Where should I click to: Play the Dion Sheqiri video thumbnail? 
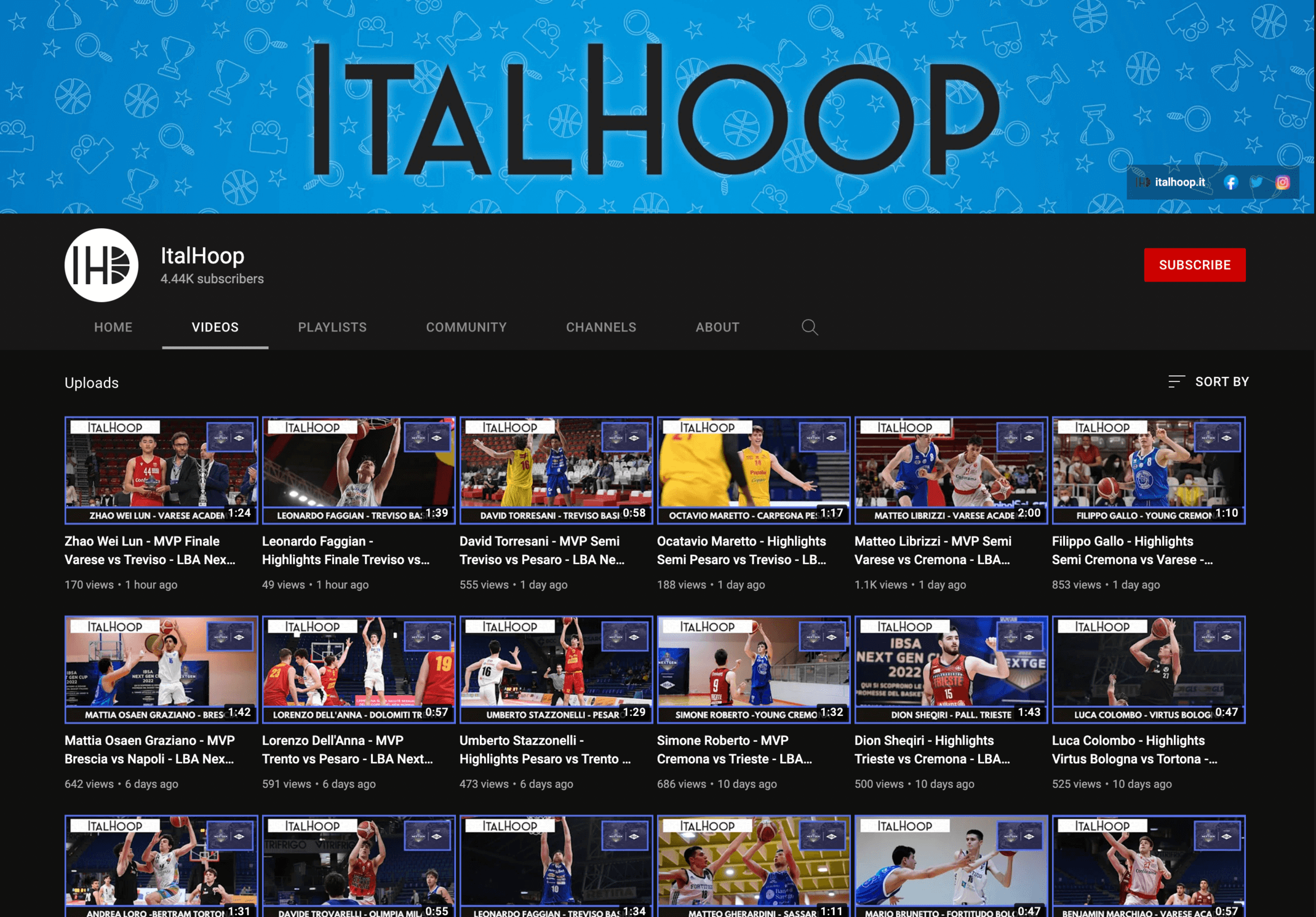click(951, 670)
